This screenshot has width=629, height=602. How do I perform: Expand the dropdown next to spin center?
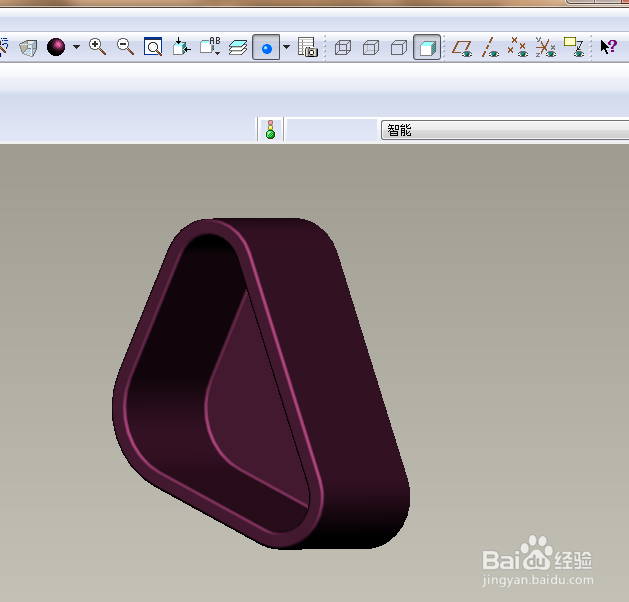pyautogui.click(x=286, y=47)
